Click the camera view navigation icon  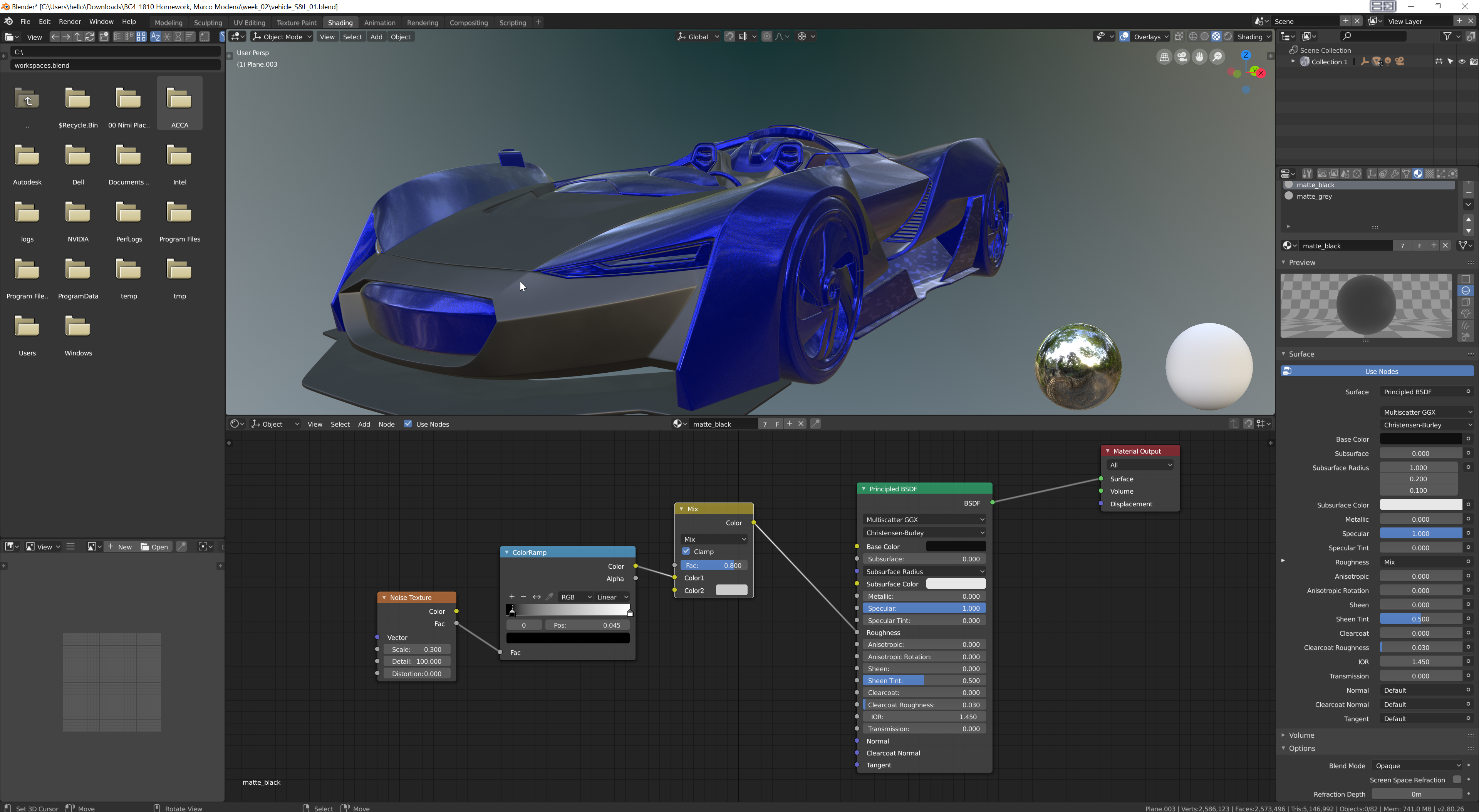tap(1182, 57)
